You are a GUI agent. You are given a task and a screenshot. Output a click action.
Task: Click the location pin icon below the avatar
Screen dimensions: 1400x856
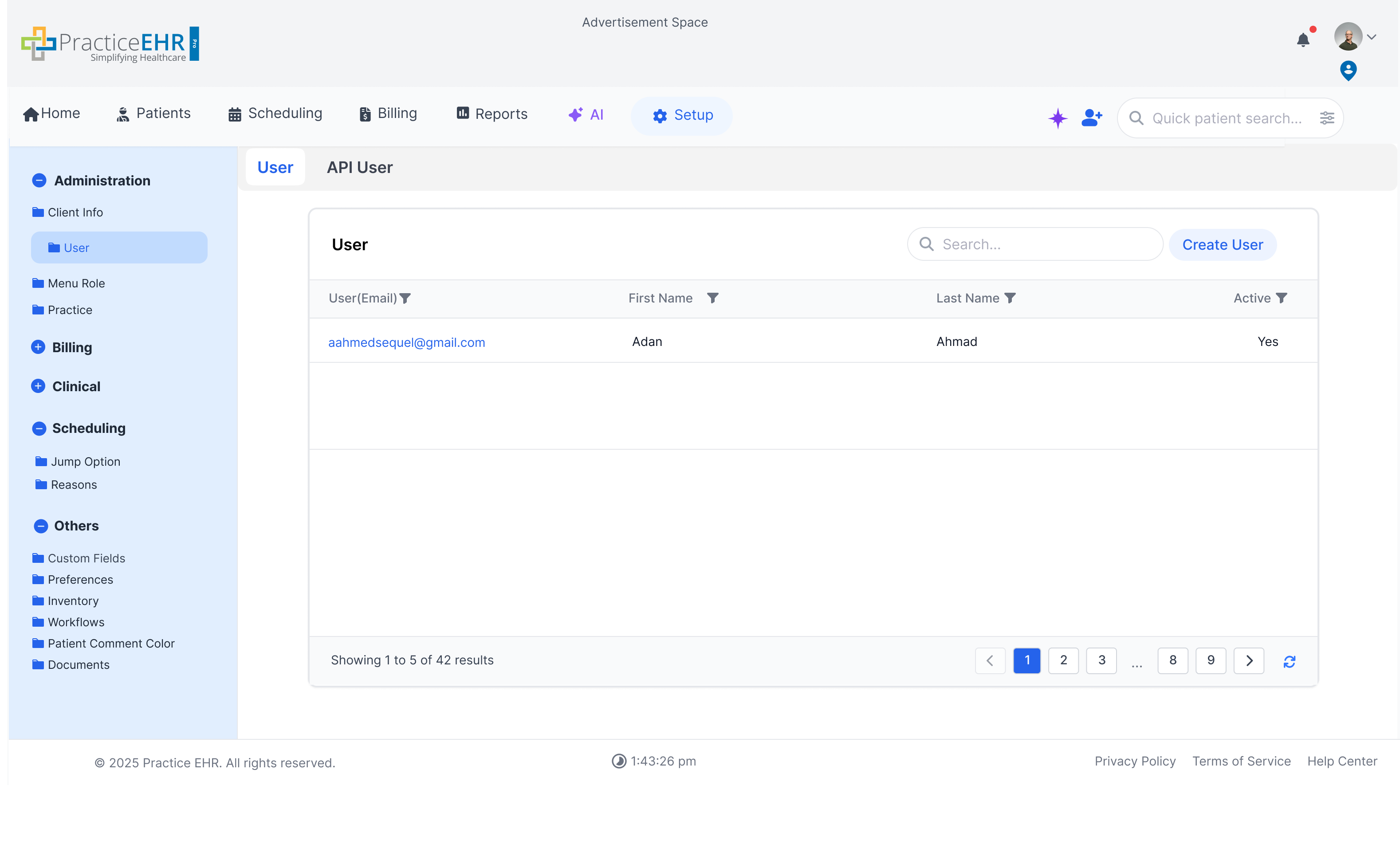[x=1348, y=70]
